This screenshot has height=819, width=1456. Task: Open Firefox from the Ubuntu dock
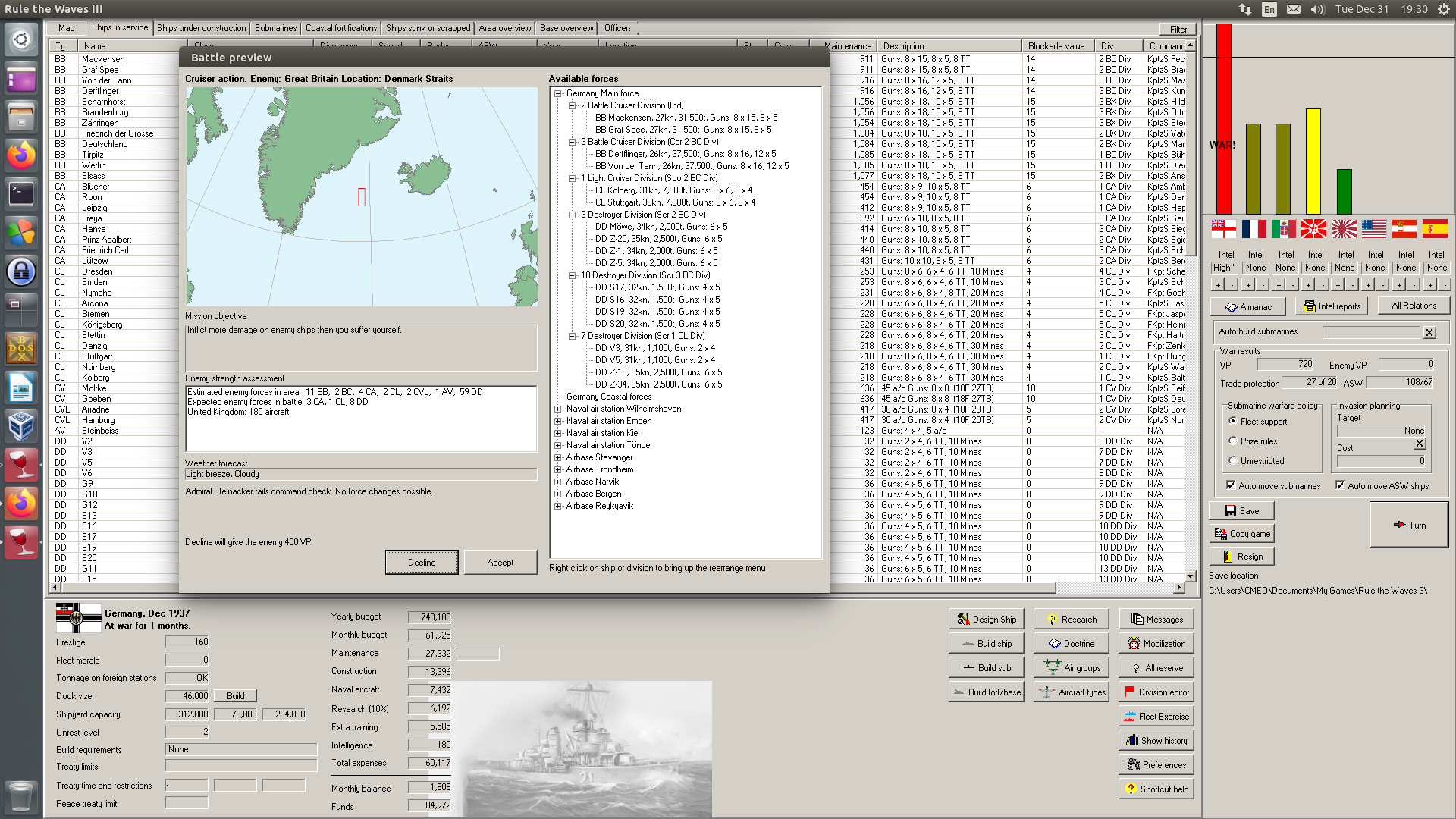pyautogui.click(x=21, y=155)
